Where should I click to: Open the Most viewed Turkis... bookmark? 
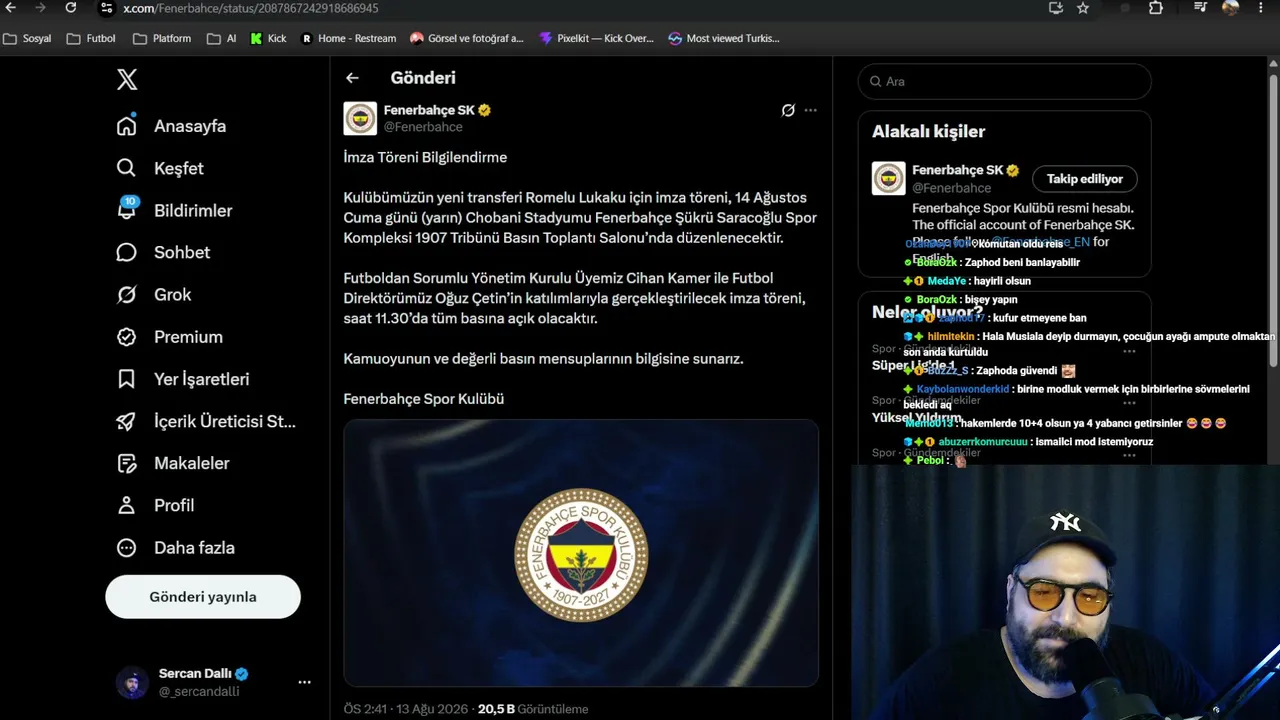point(724,38)
